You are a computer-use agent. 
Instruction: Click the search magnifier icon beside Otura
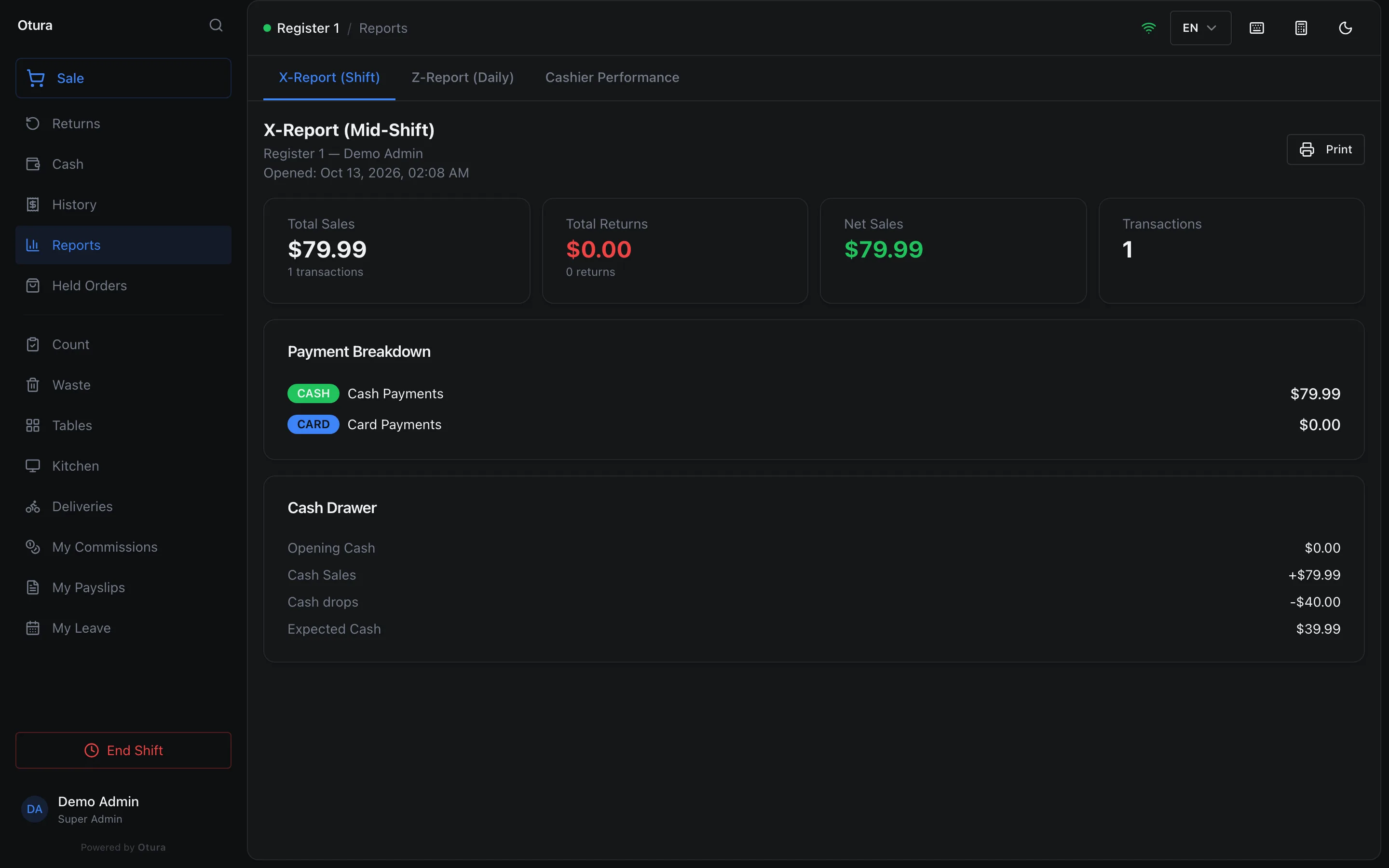pyautogui.click(x=216, y=25)
